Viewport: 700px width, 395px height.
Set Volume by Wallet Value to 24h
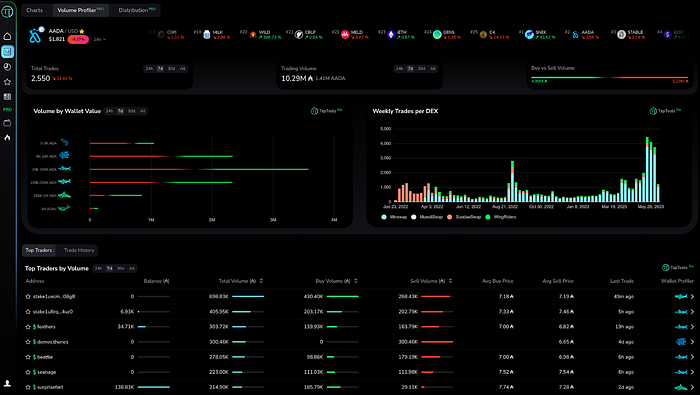point(109,111)
